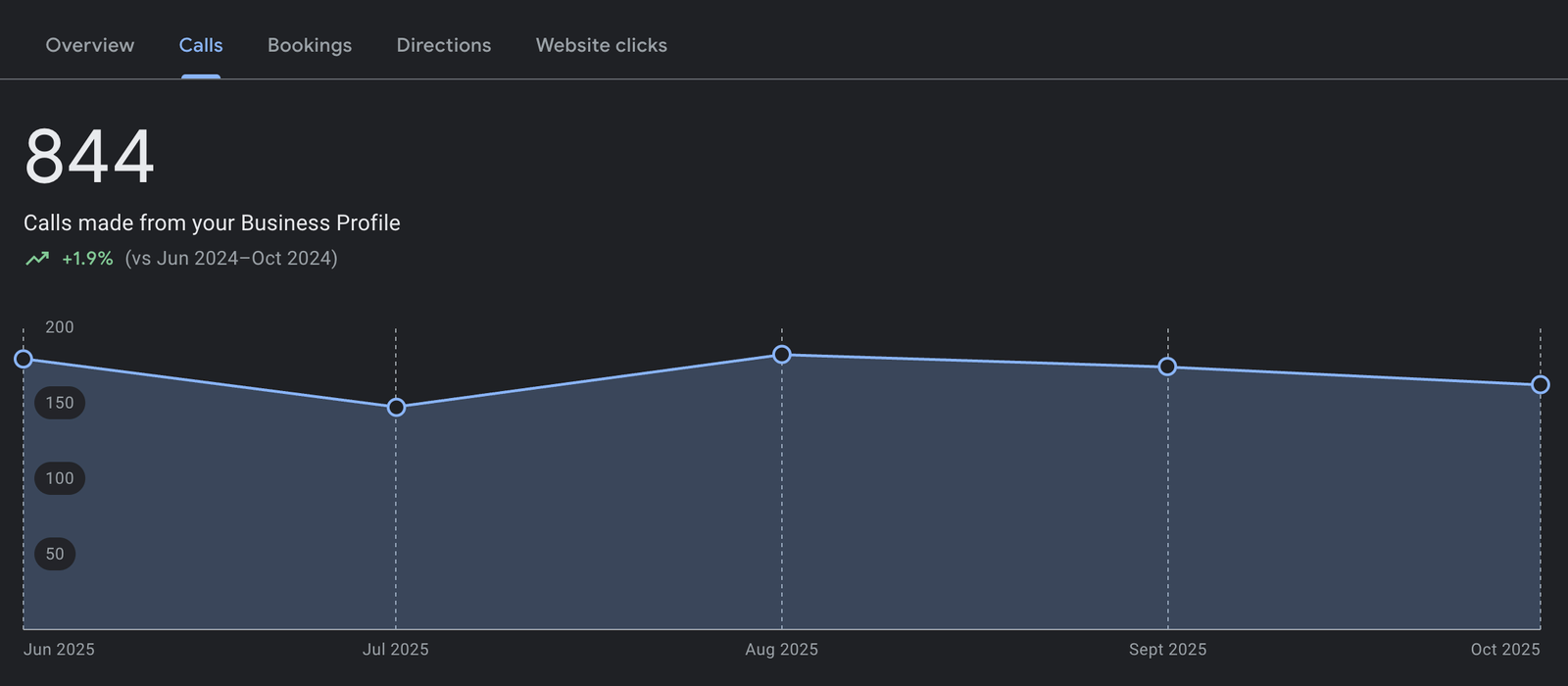
Task: Click the Sept 2025 x-axis label
Action: click(1167, 650)
